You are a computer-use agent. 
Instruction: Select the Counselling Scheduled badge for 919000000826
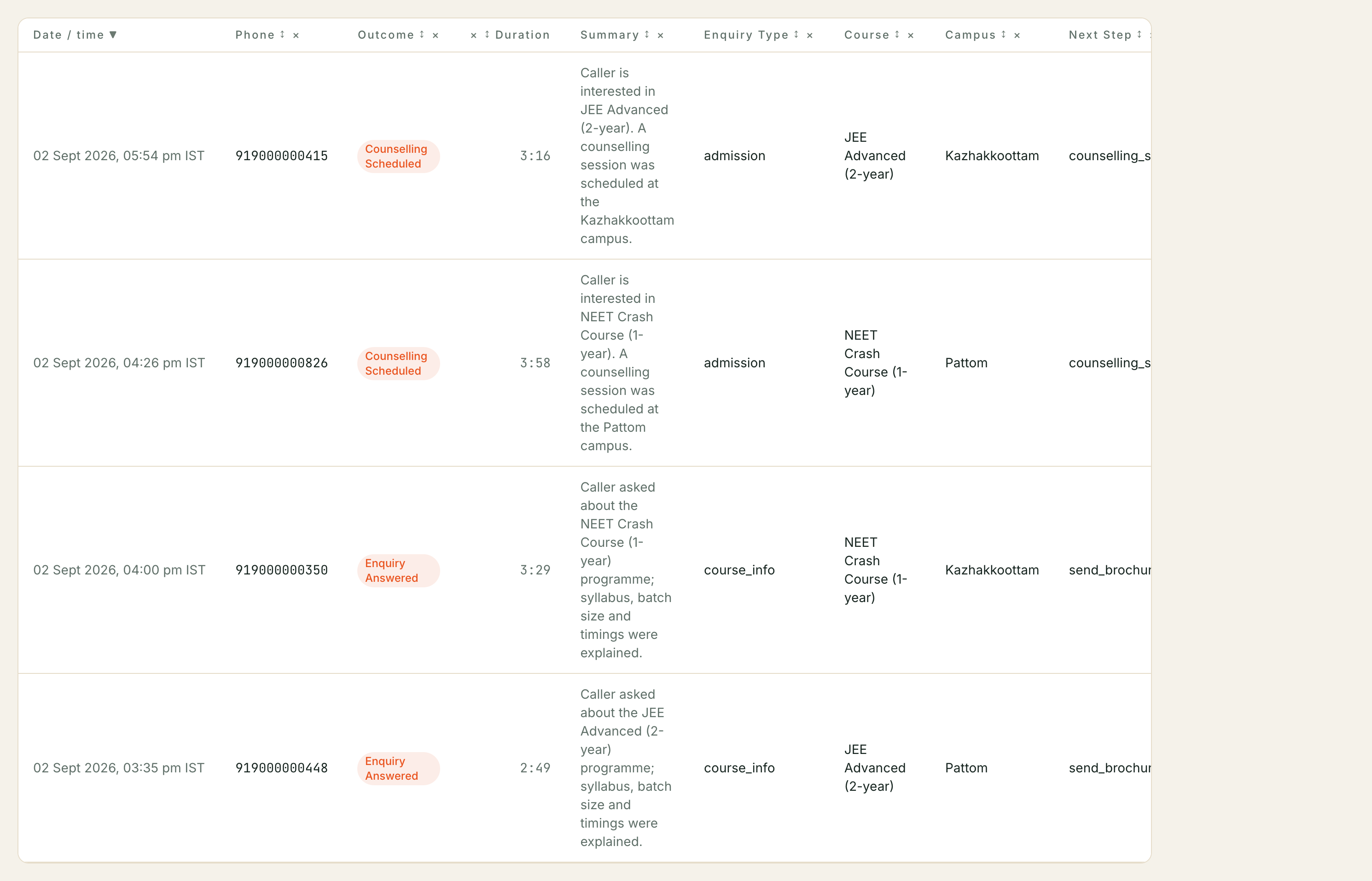point(398,363)
